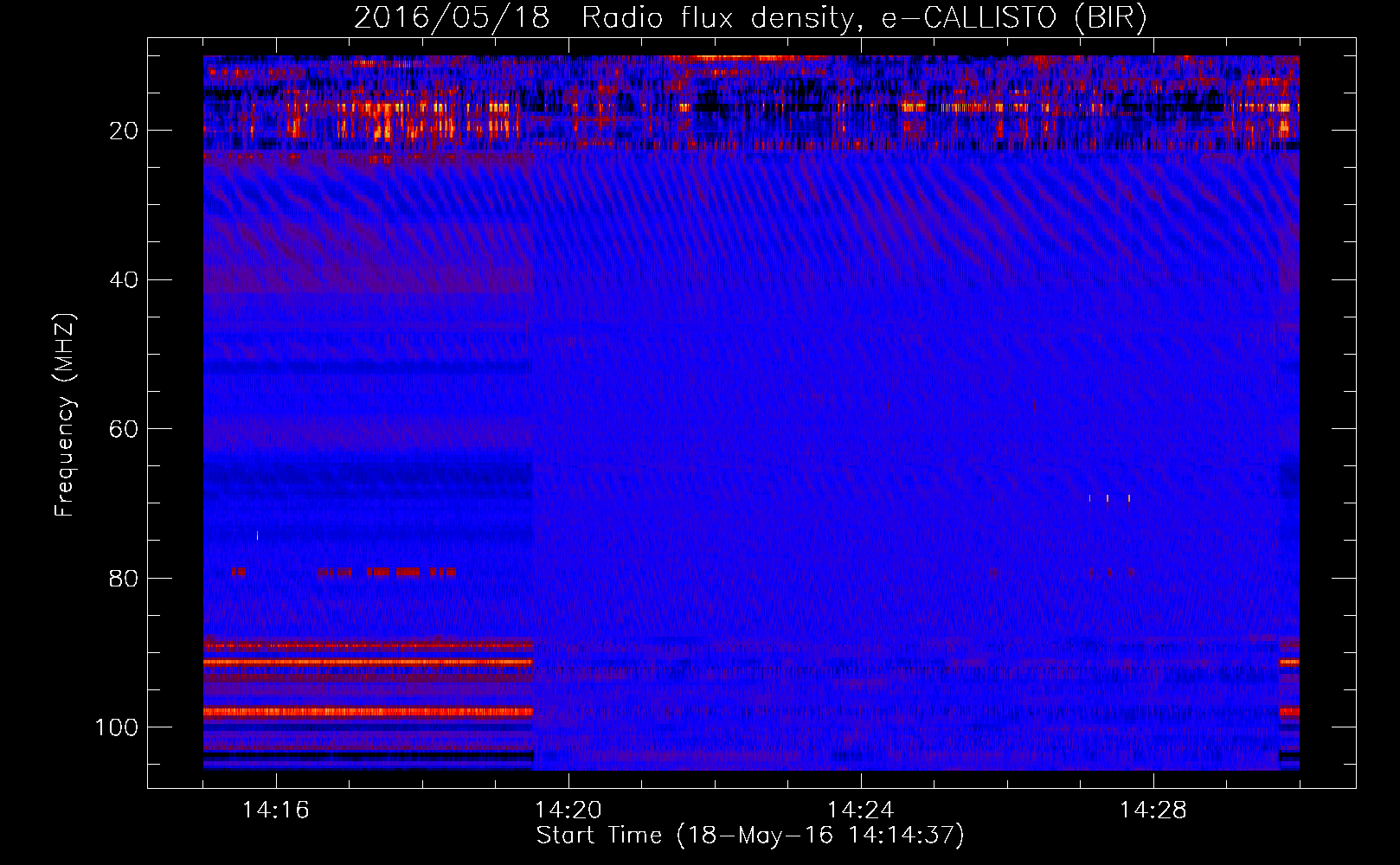Viewport: 1400px width, 865px height.
Task: Select the 'Frequency (MHZ)' y-axis label
Action: point(65,415)
